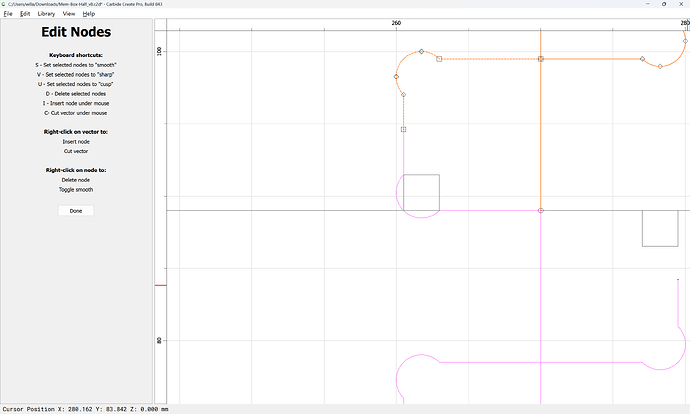The height and width of the screenshot is (414, 690).
Task: Open the View menu
Action: pyautogui.click(x=69, y=14)
